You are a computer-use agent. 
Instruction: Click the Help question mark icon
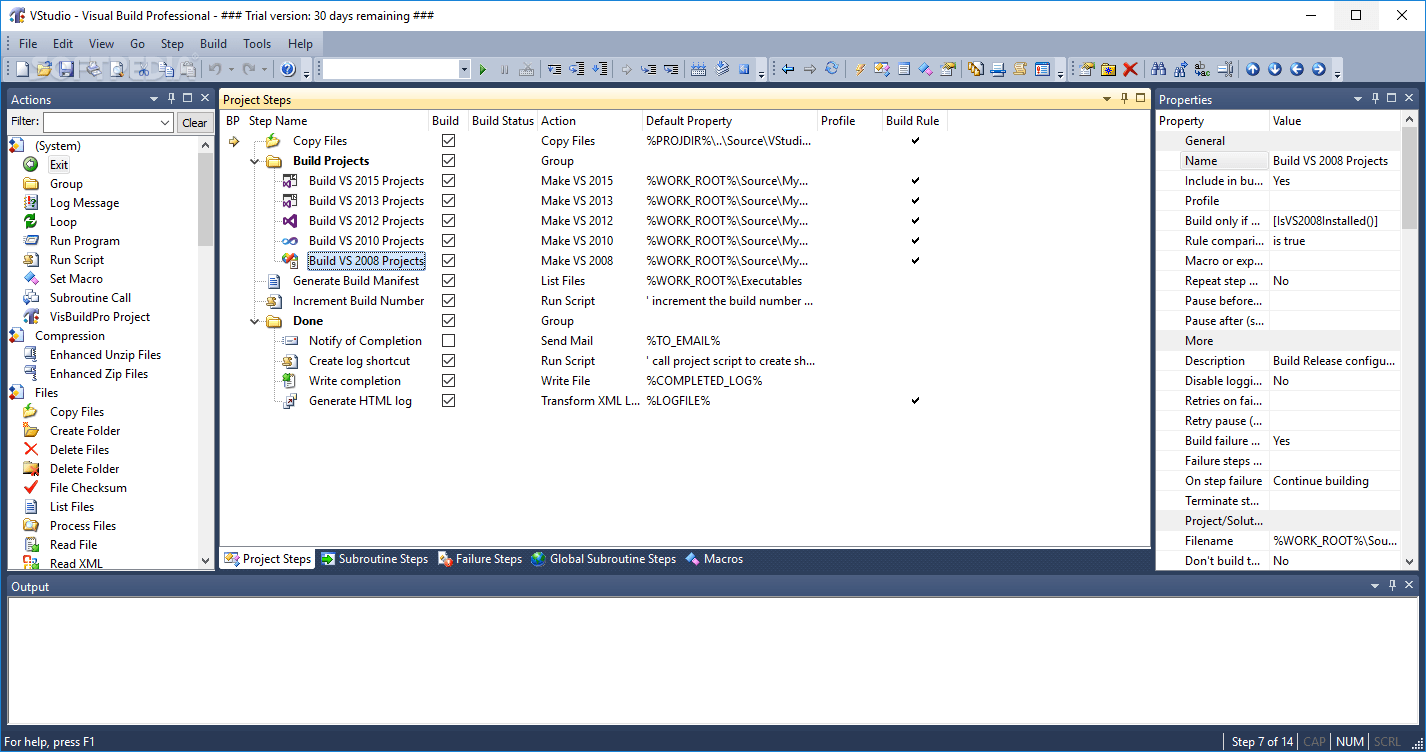(x=288, y=69)
